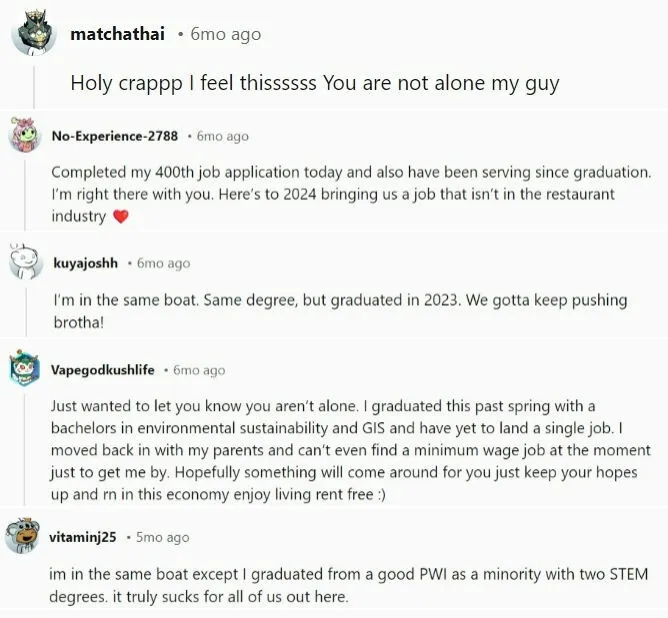Click the 5mo ago timestamp

(x=163, y=537)
